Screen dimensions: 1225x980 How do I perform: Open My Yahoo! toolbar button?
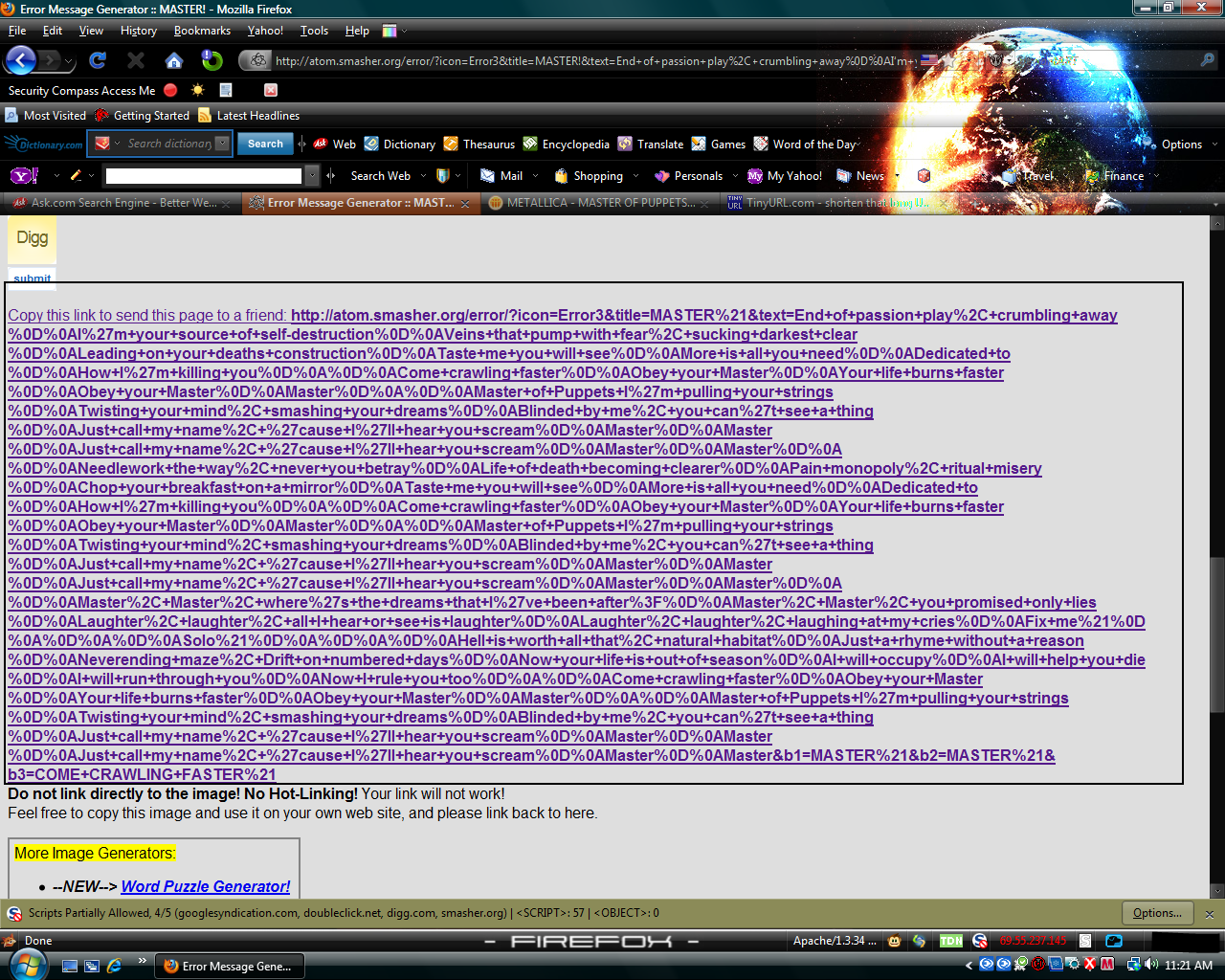point(785,176)
